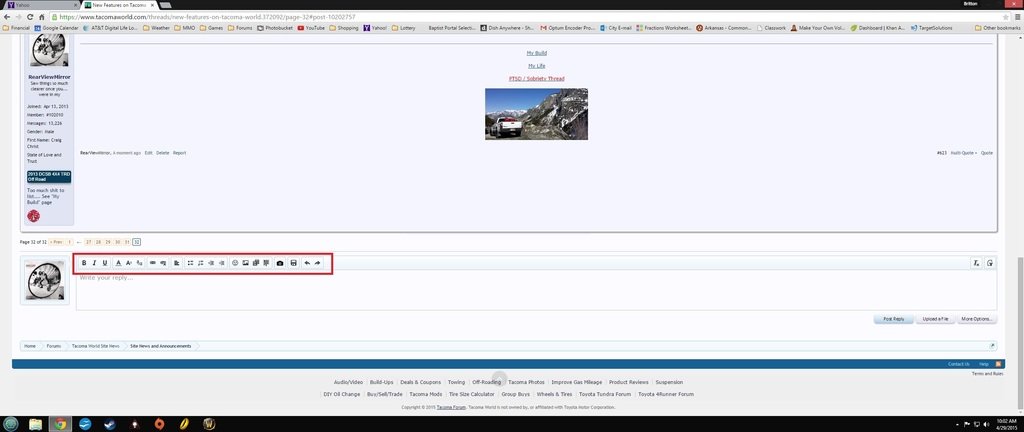
Task: Click the insert link icon
Action: (x=153, y=263)
